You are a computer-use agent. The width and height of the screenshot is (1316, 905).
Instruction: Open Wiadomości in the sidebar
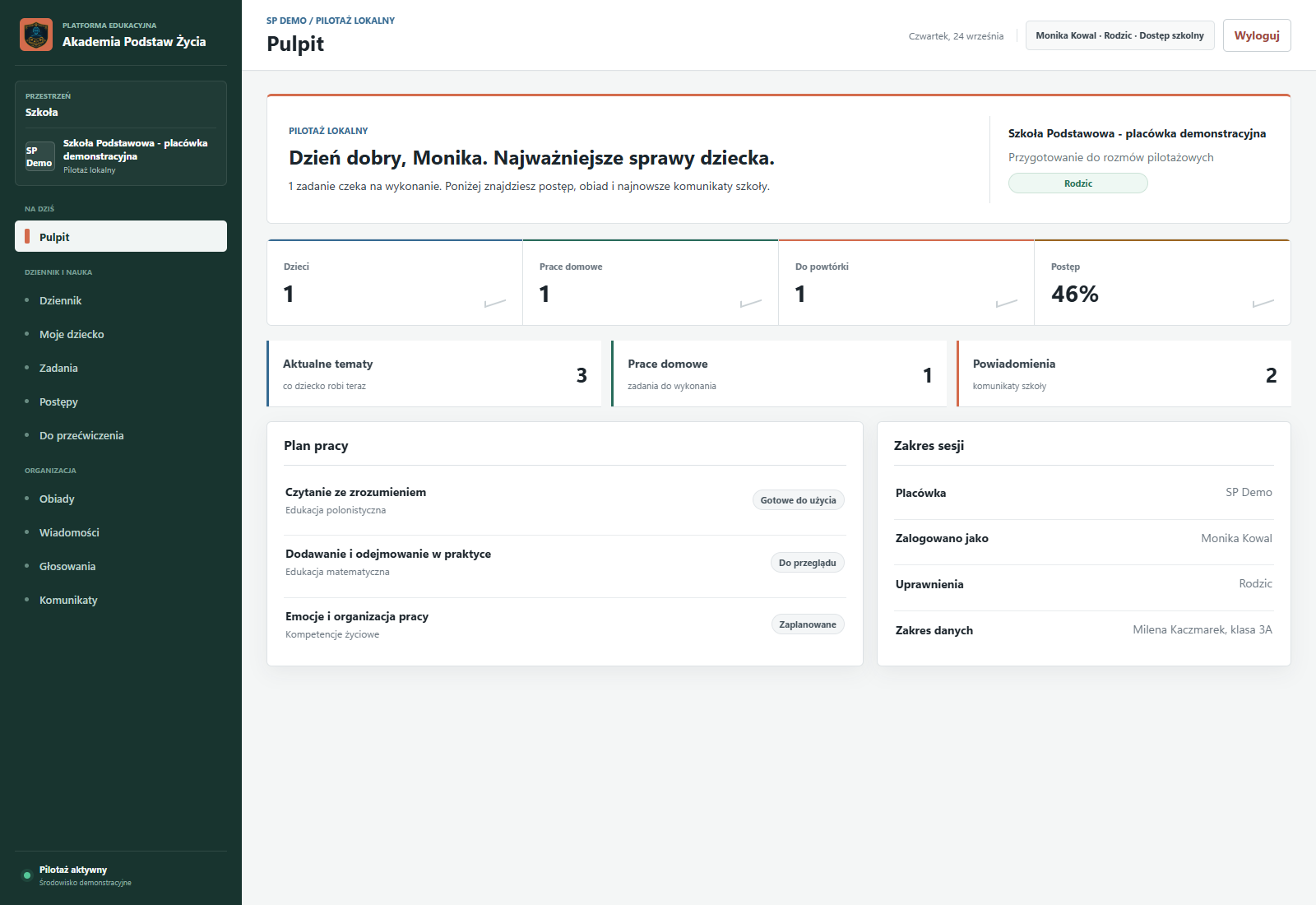[x=121, y=532]
